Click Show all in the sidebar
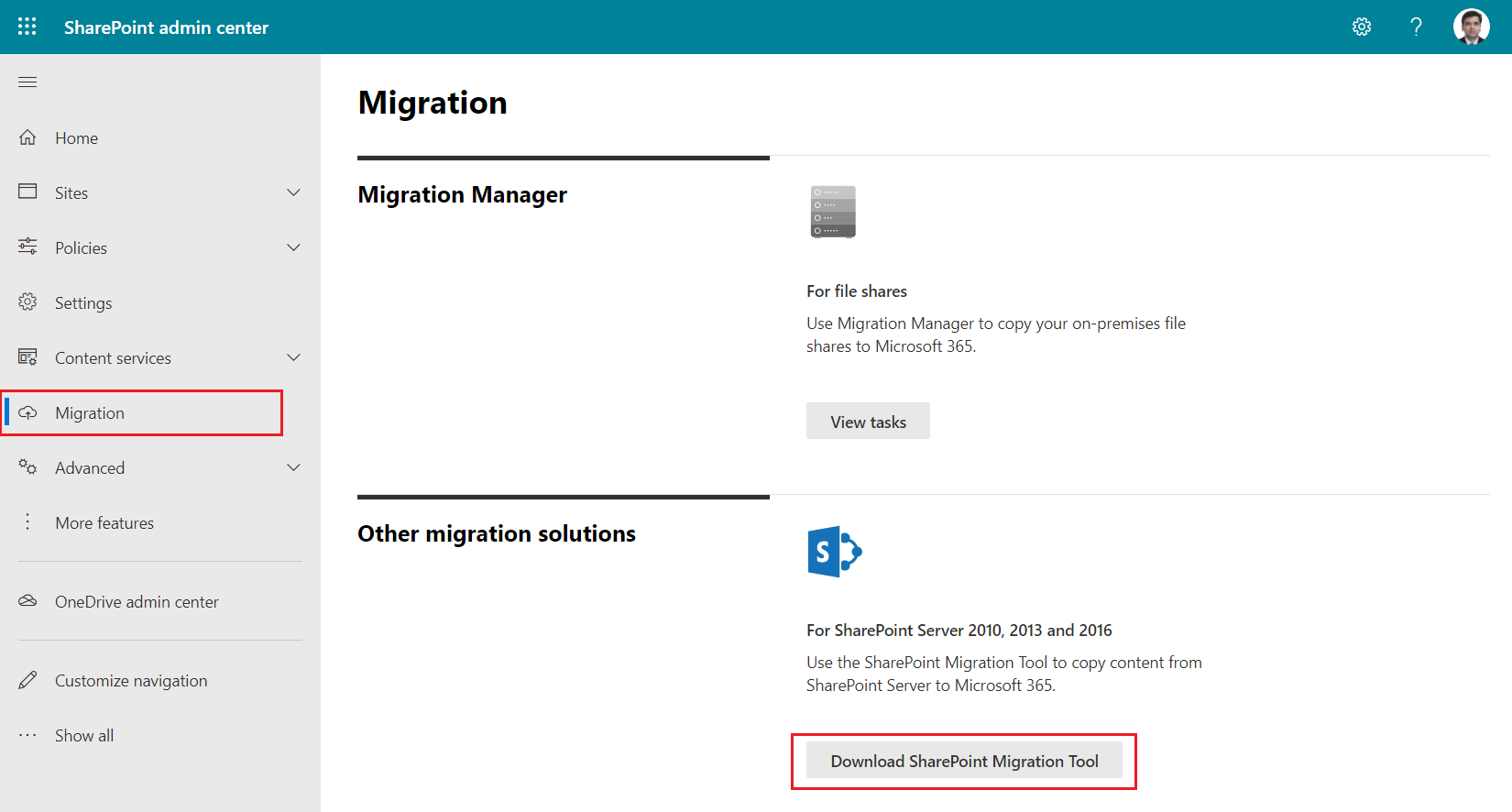The height and width of the screenshot is (812, 1512). click(84, 736)
